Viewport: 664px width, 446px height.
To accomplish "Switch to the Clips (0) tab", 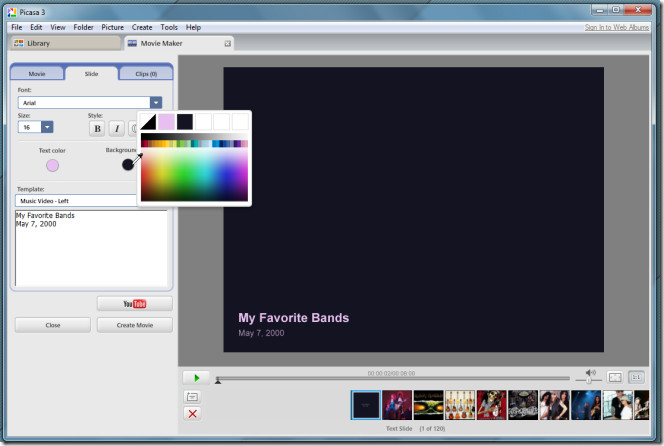I will tap(146, 74).
